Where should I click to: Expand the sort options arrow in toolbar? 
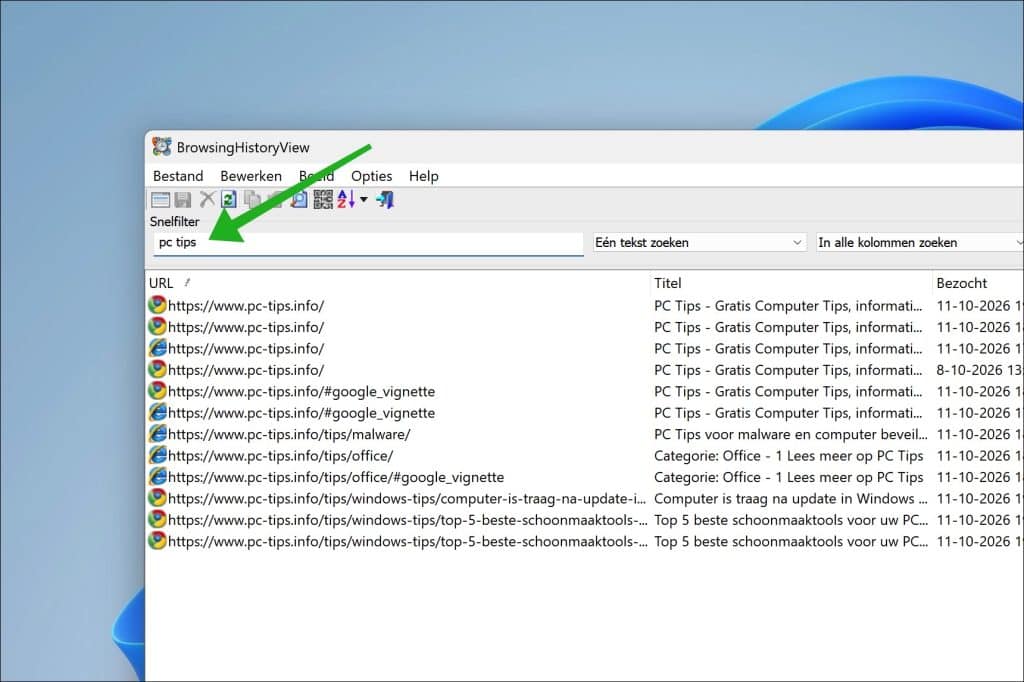pyautogui.click(x=364, y=200)
